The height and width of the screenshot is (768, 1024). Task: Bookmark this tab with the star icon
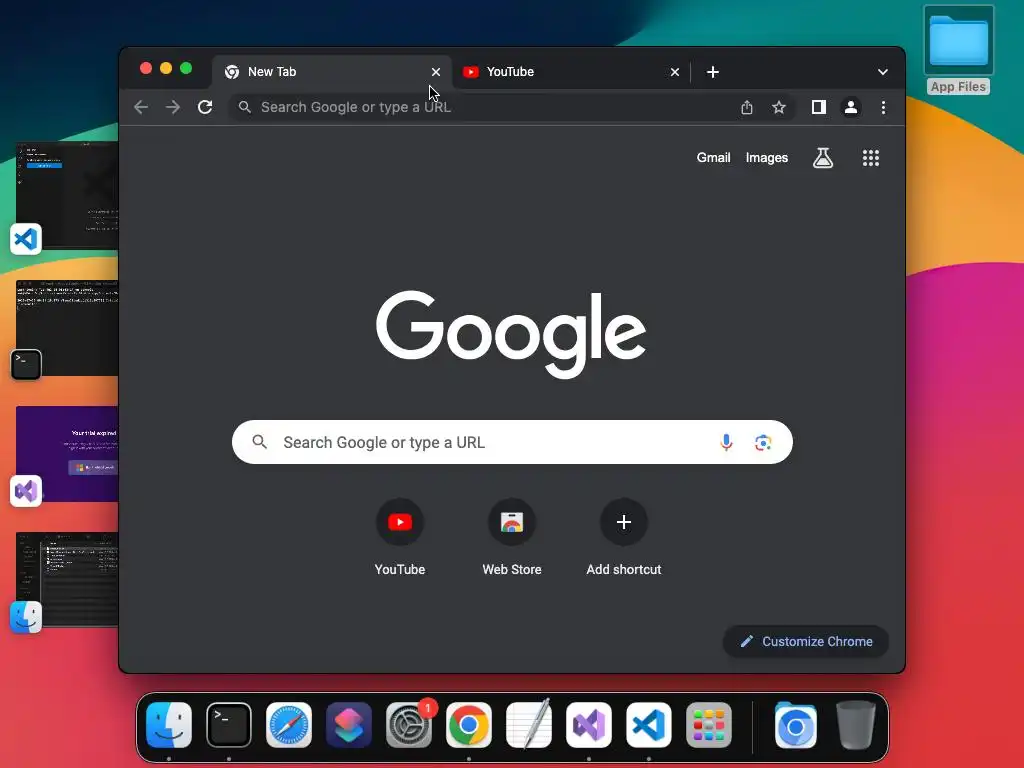coord(778,107)
